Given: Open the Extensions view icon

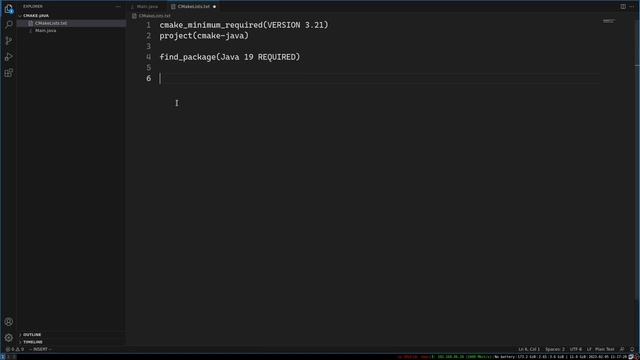Looking at the screenshot, I should (x=9, y=73).
